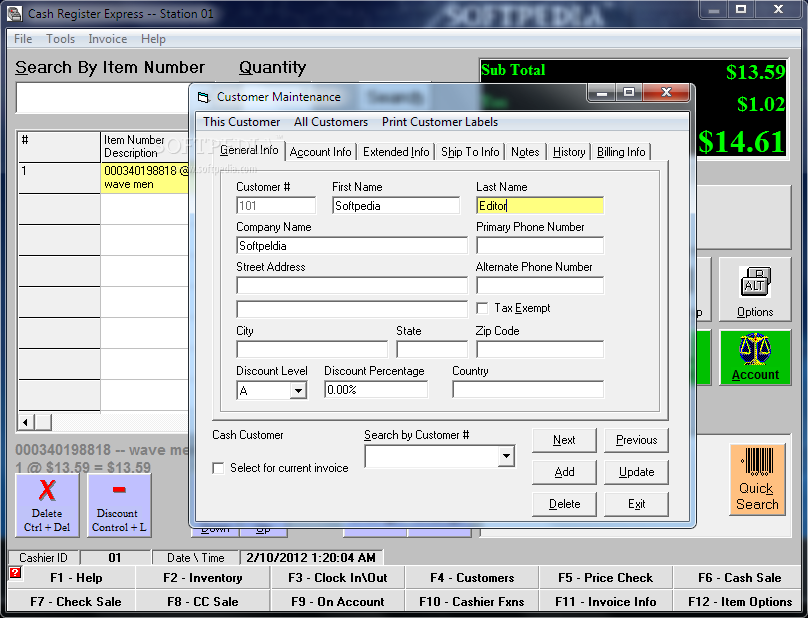Open the Search by Customer # combo box

(x=506, y=456)
